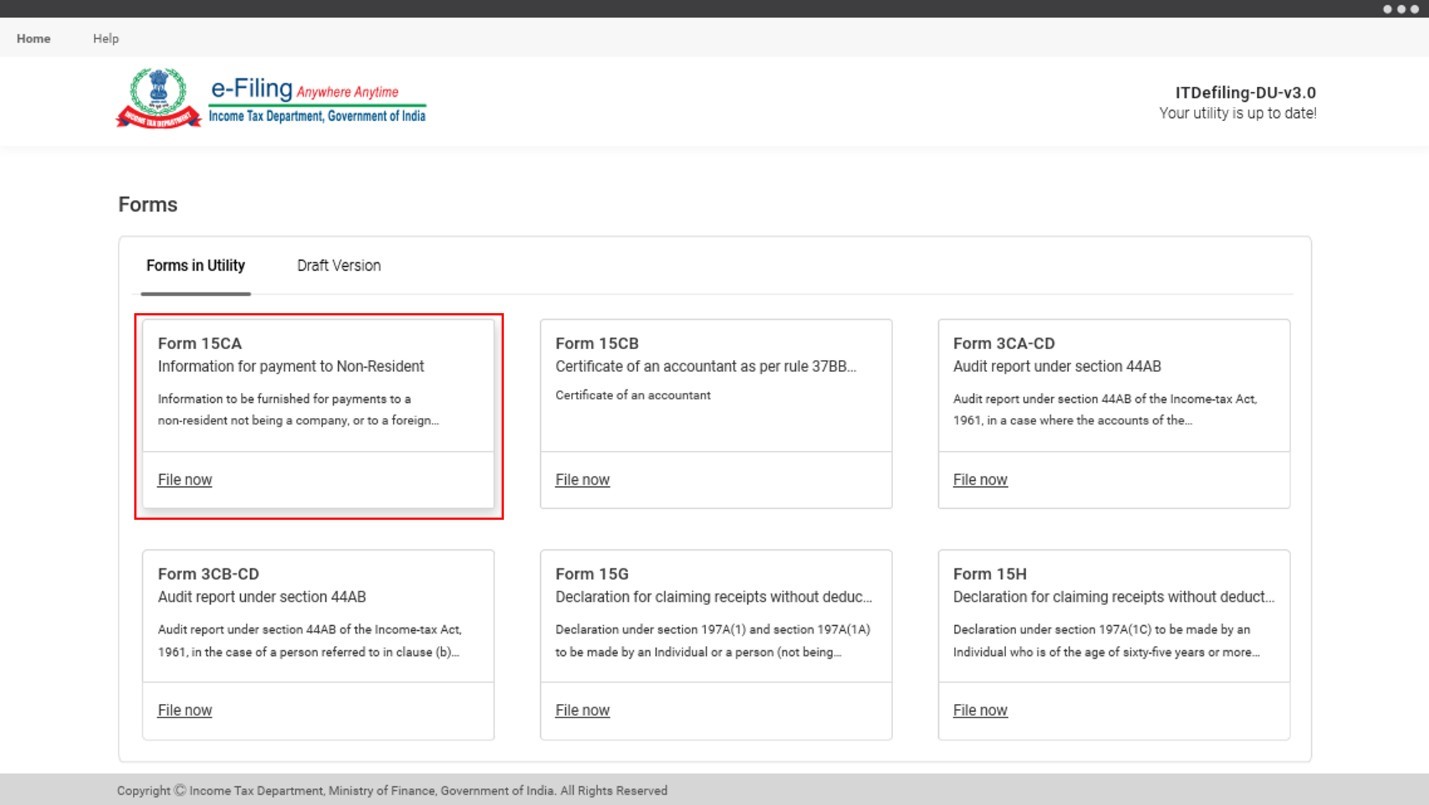Click the Income Tax Department emblem logo
The height and width of the screenshot is (805, 1429).
(x=158, y=98)
